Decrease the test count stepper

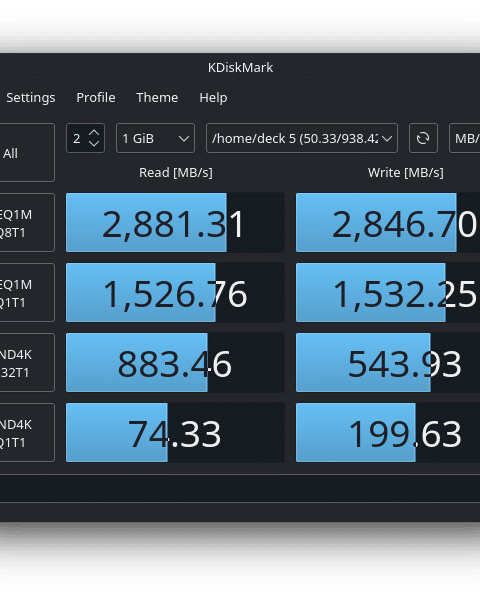[94, 144]
